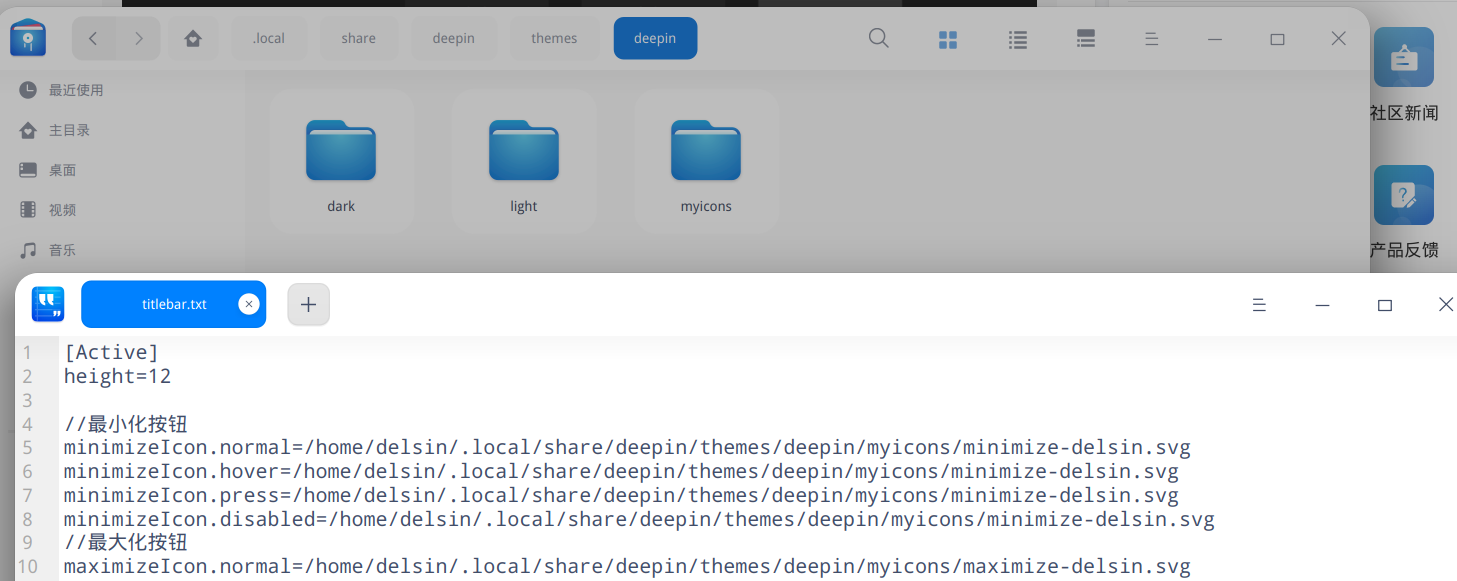Open file manager main menu
Image resolution: width=1457 pixels, height=581 pixels.
pyautogui.click(x=1151, y=39)
